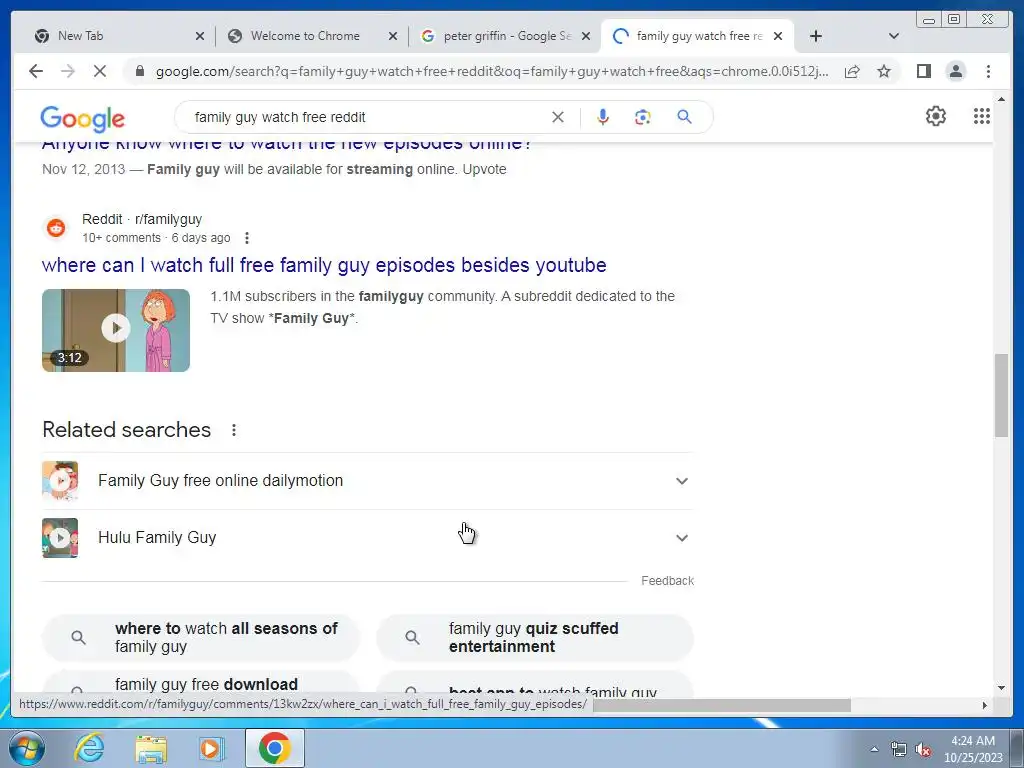The height and width of the screenshot is (768, 1024).
Task: Close peter griffin search tab
Action: tap(586, 36)
